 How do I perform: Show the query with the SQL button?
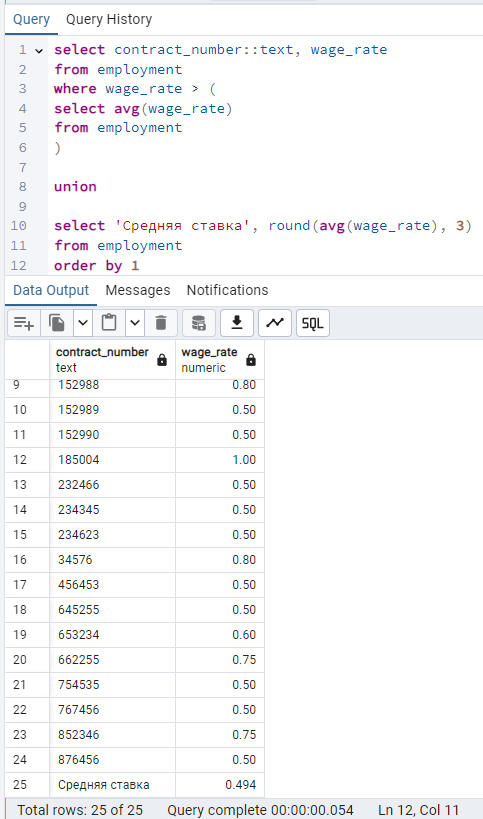[x=313, y=323]
